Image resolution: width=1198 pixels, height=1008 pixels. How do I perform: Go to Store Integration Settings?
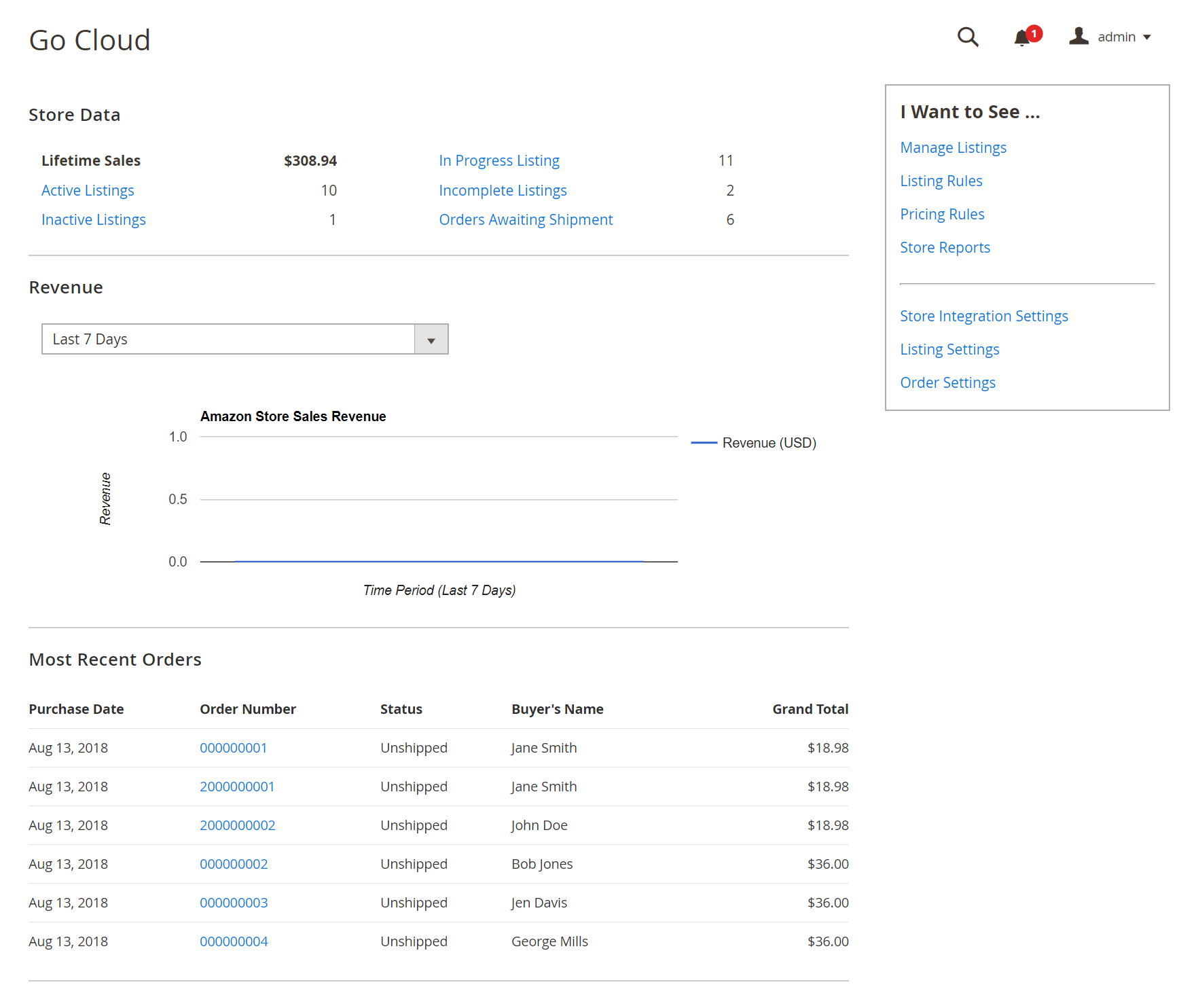click(x=983, y=317)
